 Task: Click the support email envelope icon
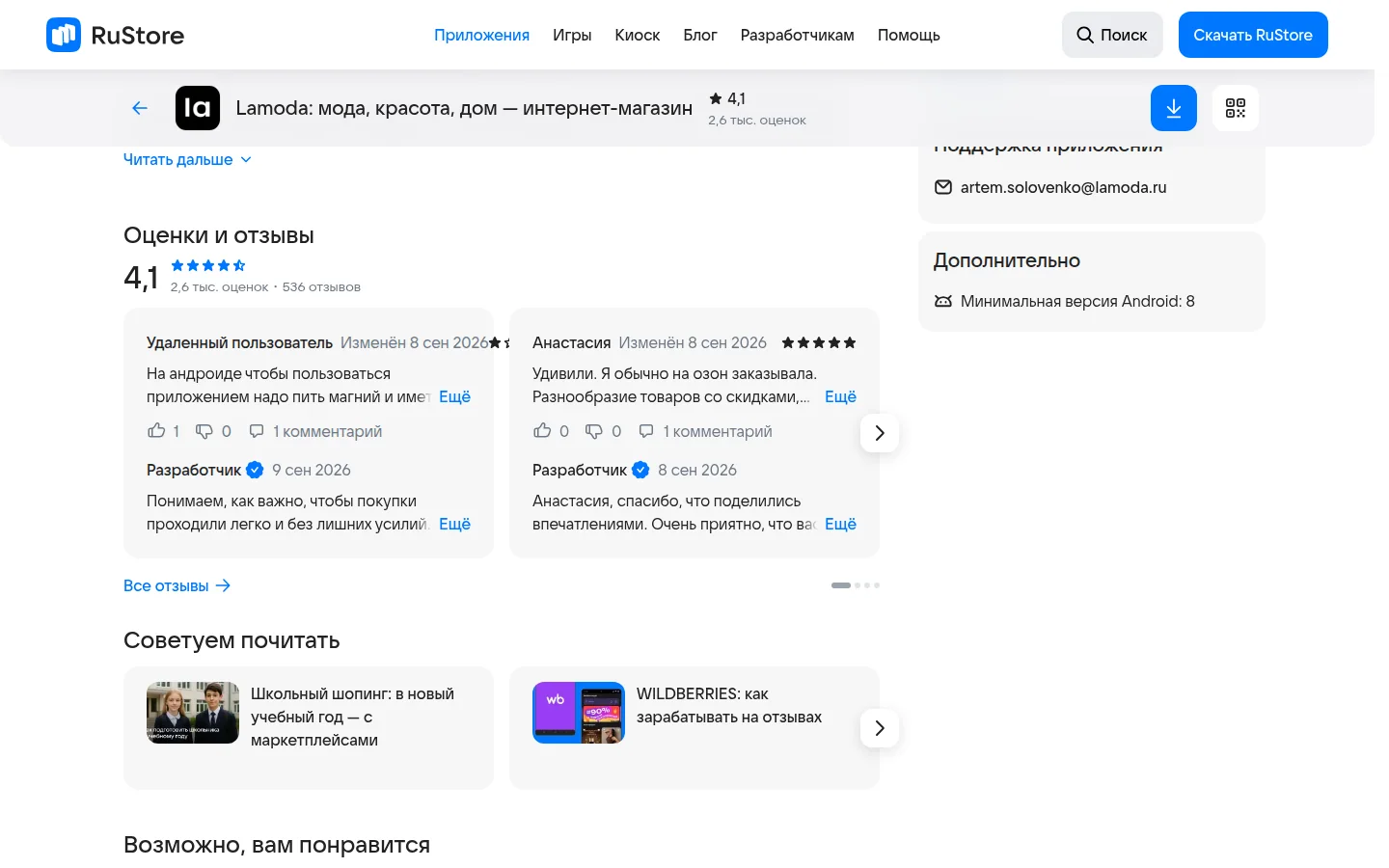coord(943,187)
